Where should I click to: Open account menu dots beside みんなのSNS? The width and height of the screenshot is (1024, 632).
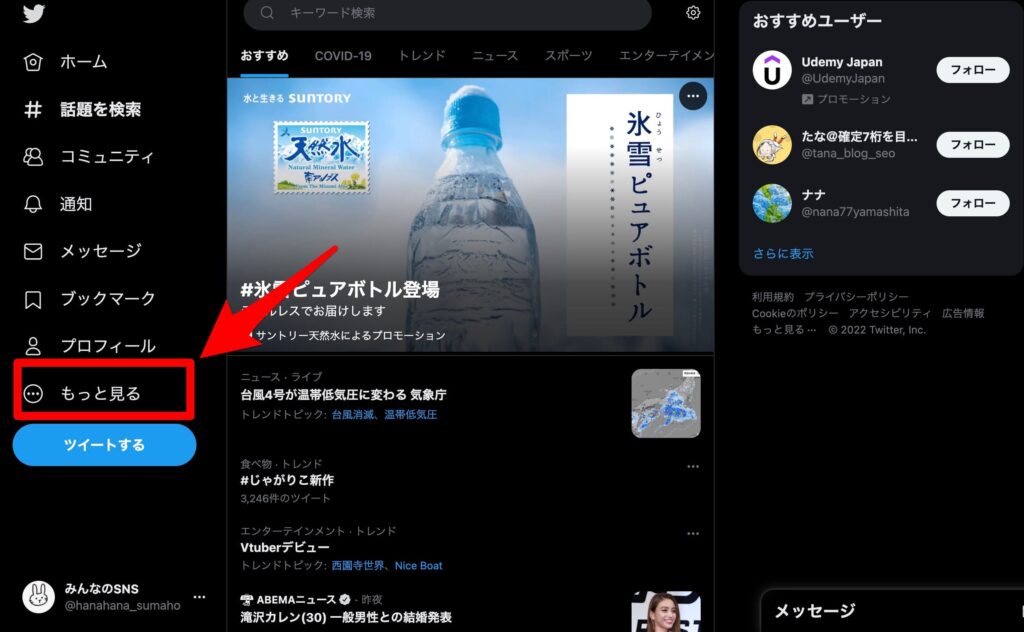[200, 597]
